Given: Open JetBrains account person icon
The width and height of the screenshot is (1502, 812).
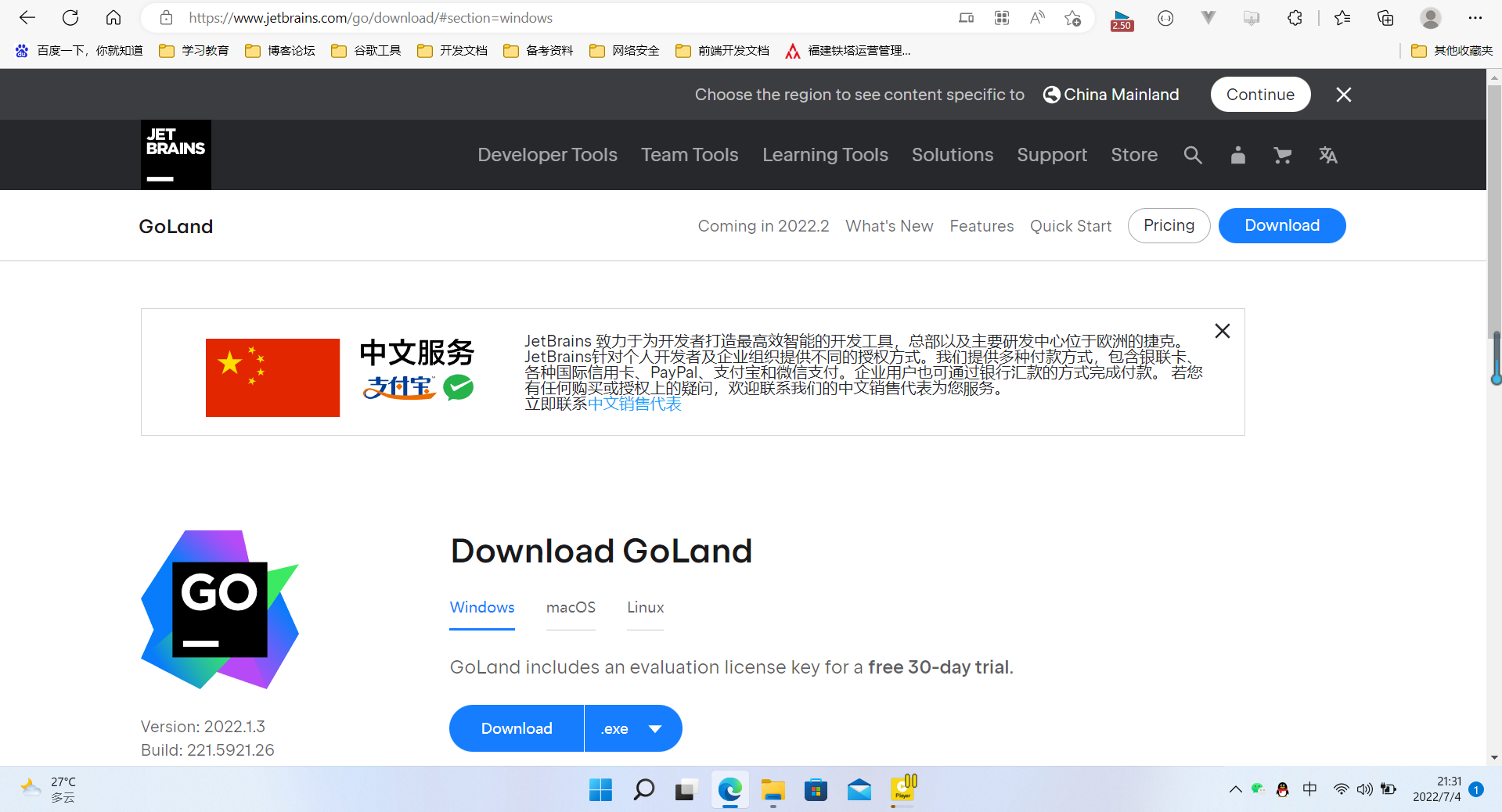Looking at the screenshot, I should pos(1237,155).
